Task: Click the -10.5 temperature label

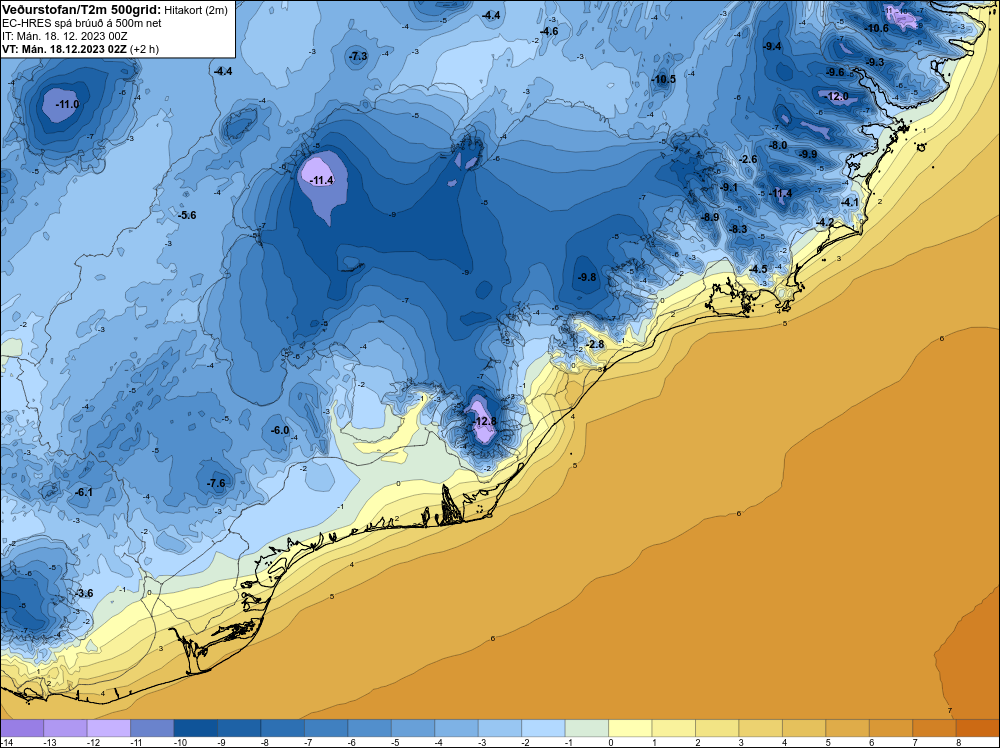Action: 663,79
